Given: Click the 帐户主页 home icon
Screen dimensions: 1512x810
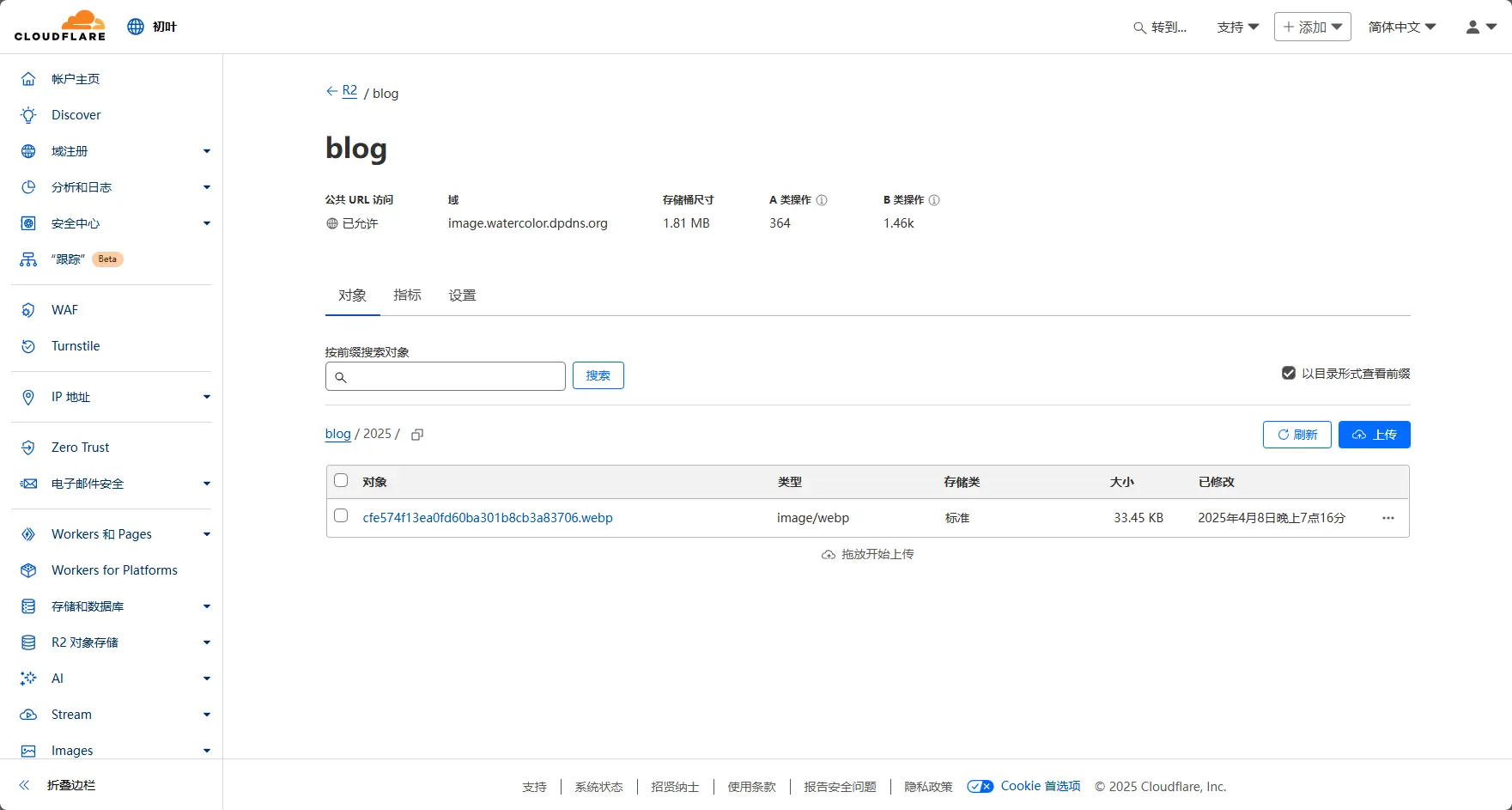Looking at the screenshot, I should click(28, 79).
